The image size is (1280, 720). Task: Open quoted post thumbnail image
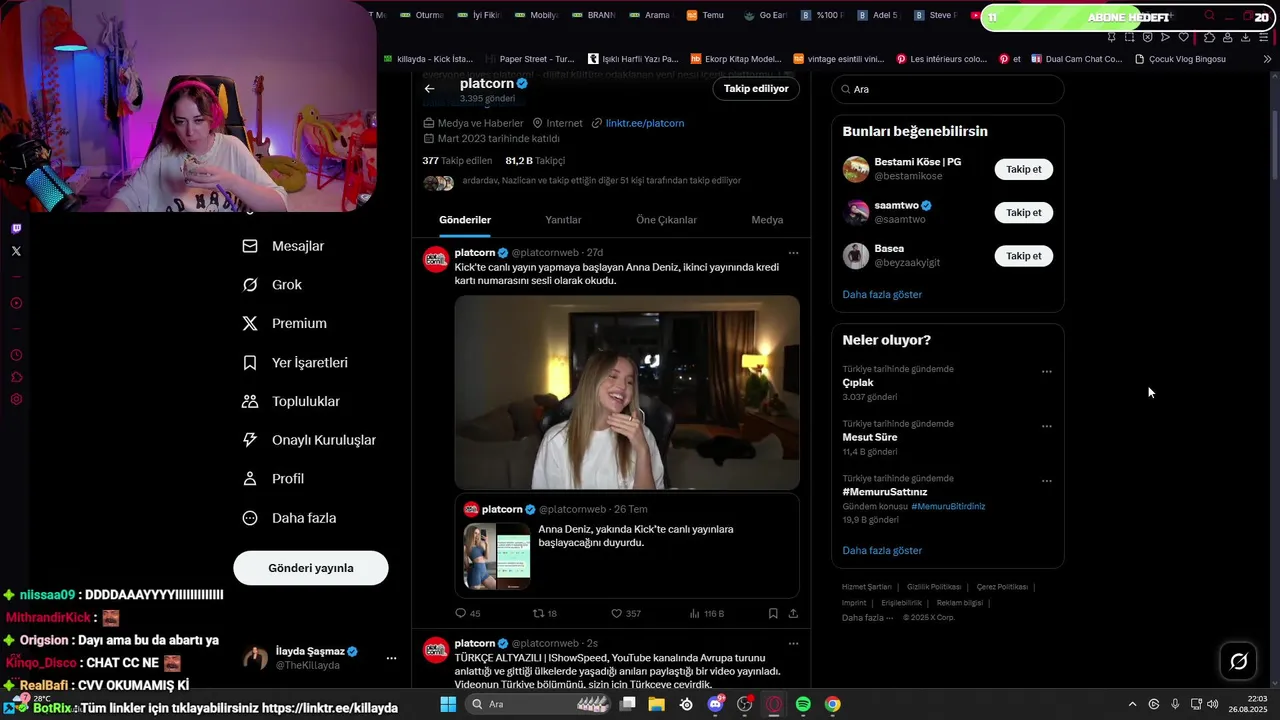[497, 556]
